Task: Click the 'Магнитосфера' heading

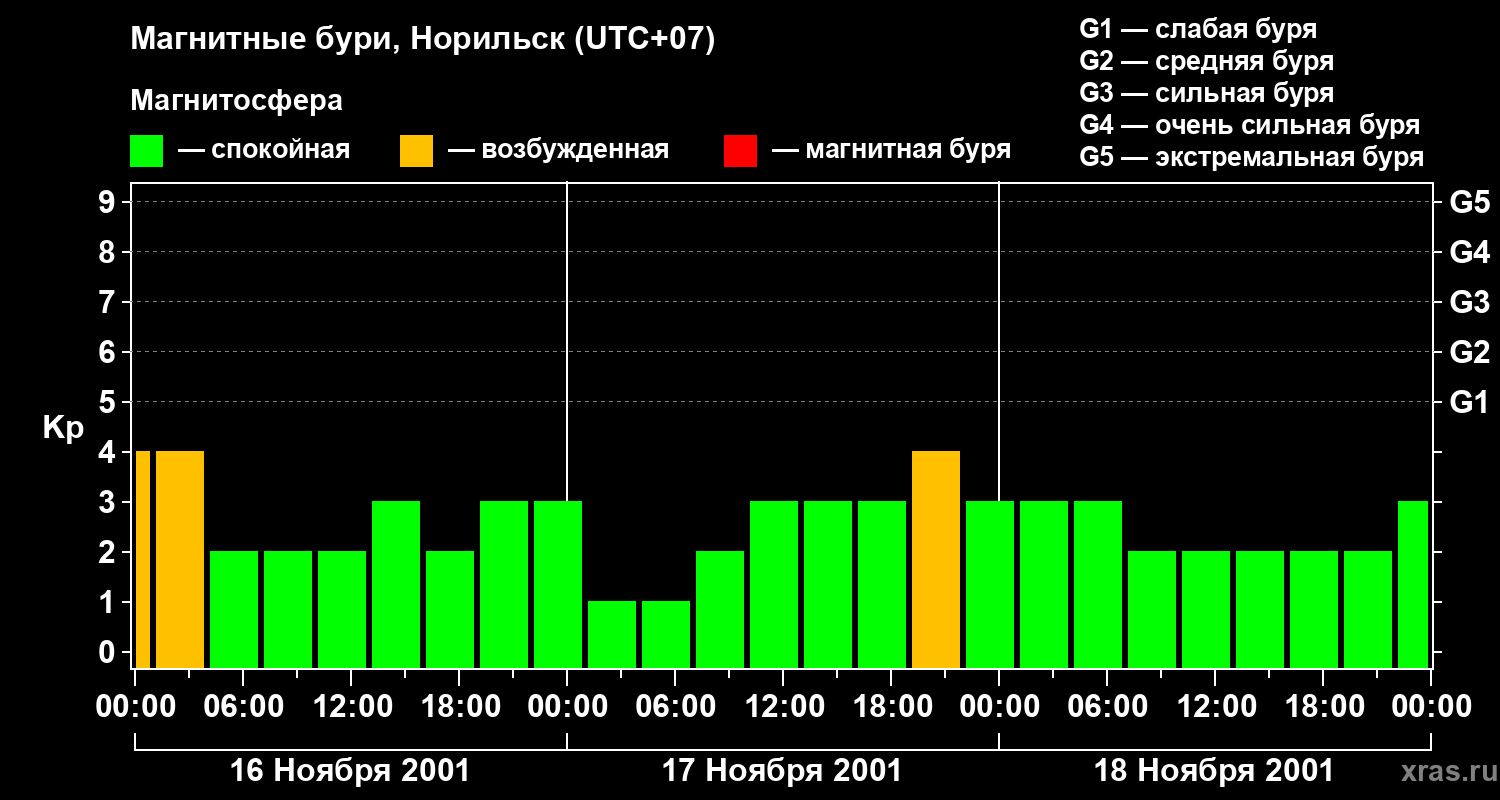Action: pyautogui.click(x=236, y=101)
